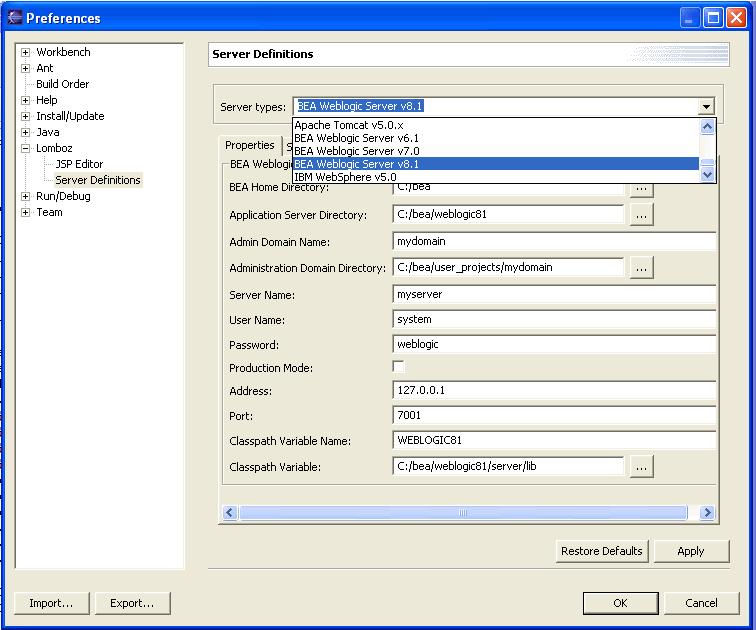Click the Apply button

click(x=690, y=551)
